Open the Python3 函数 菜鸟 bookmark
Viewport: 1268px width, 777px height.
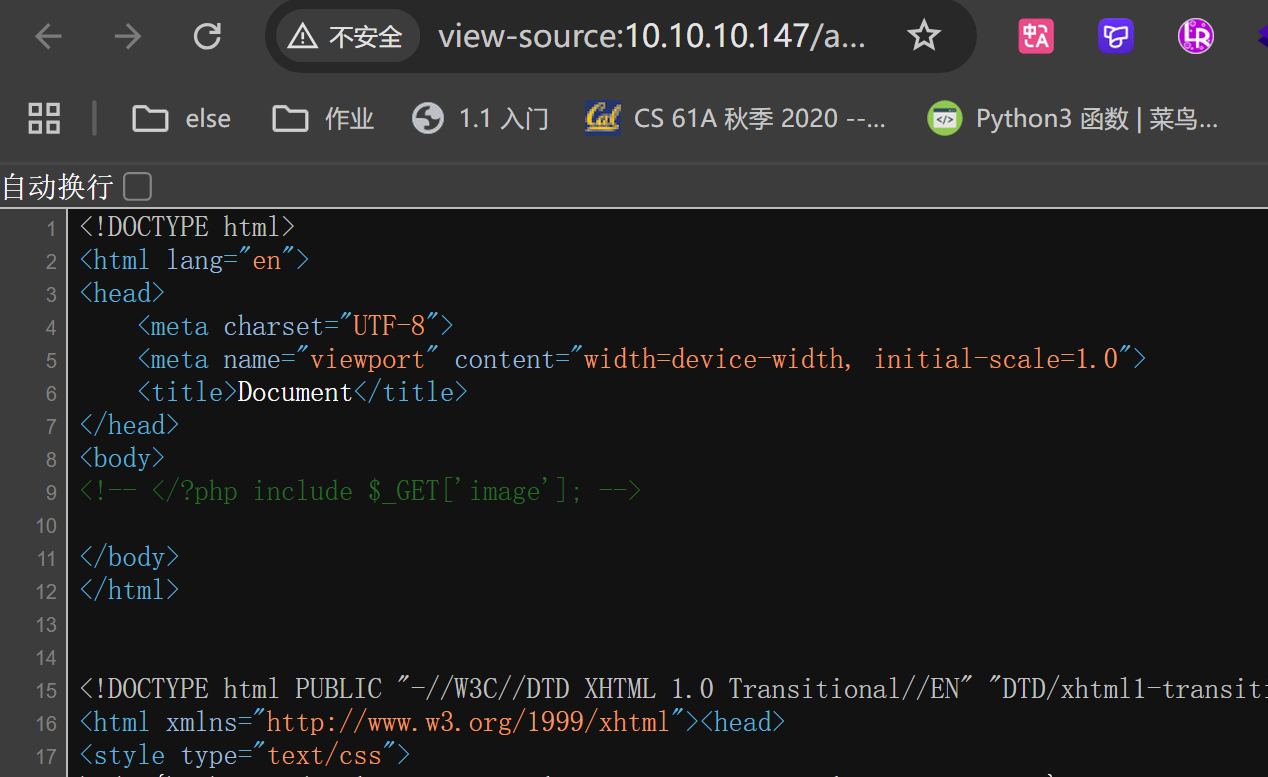pos(1073,119)
